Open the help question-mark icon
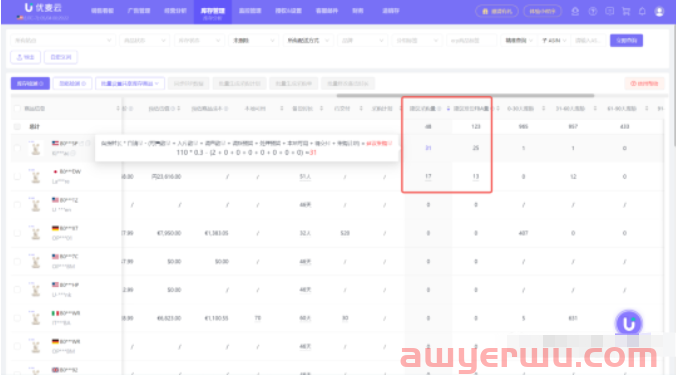 tap(593, 12)
